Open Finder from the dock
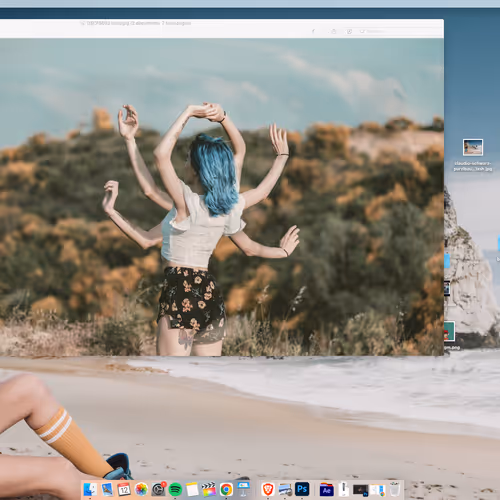Viewport: 500px width, 500px height. click(90, 489)
